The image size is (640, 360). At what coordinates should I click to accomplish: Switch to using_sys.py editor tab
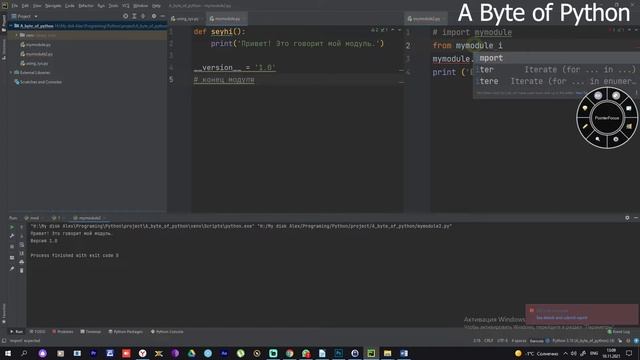(x=186, y=19)
